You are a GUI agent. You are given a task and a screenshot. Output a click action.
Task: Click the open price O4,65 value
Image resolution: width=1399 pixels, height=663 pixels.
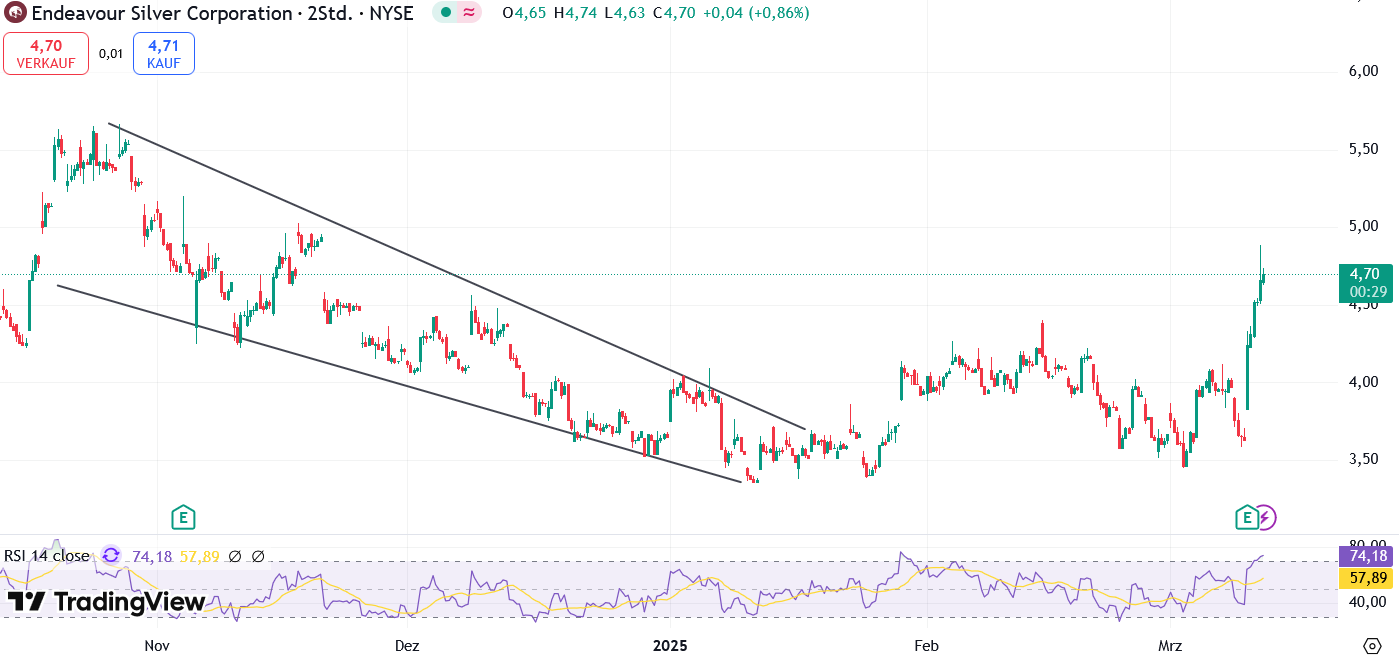click(x=524, y=13)
